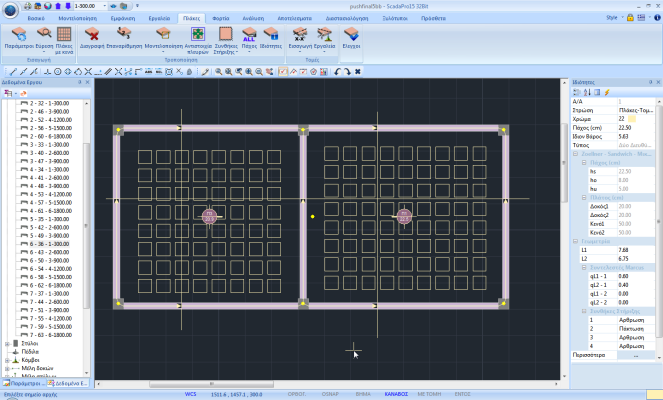Click the ScadaPro globe application button
Image resolution: width=663 pixels, height=400 pixels.
10,10
